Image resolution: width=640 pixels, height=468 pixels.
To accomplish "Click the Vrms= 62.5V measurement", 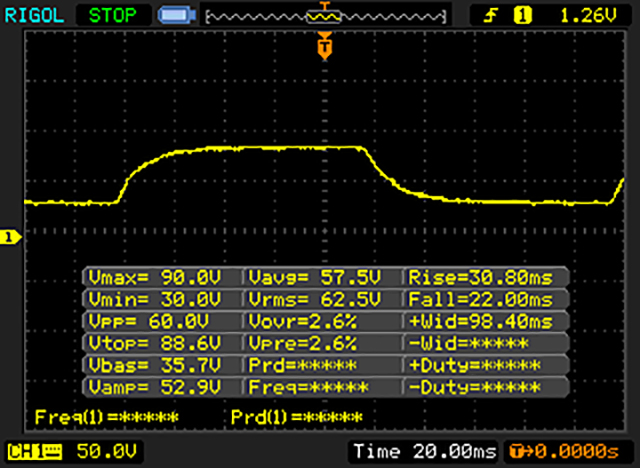I will coord(315,300).
